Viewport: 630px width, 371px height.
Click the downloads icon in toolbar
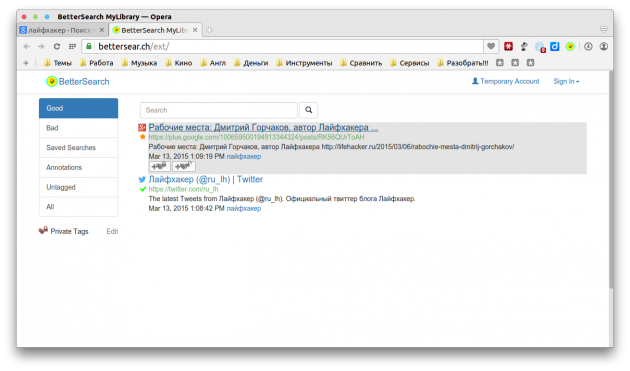[x=588, y=47]
